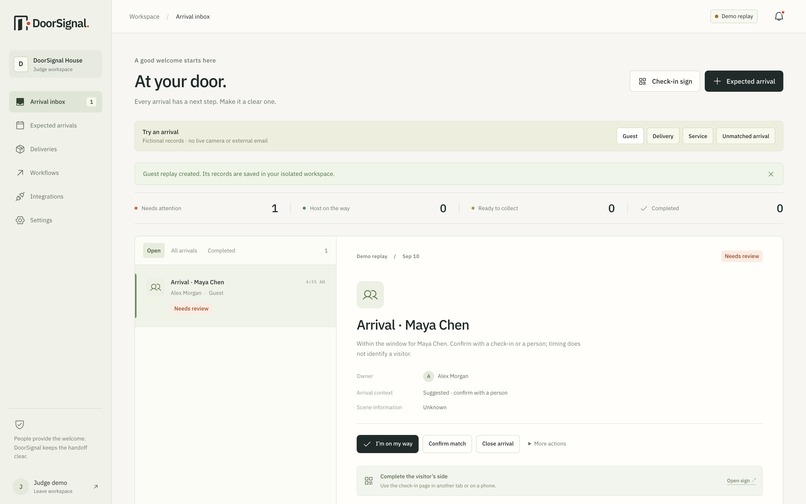Open Integrations in the sidebar
The image size is (806, 504).
pos(56,196)
